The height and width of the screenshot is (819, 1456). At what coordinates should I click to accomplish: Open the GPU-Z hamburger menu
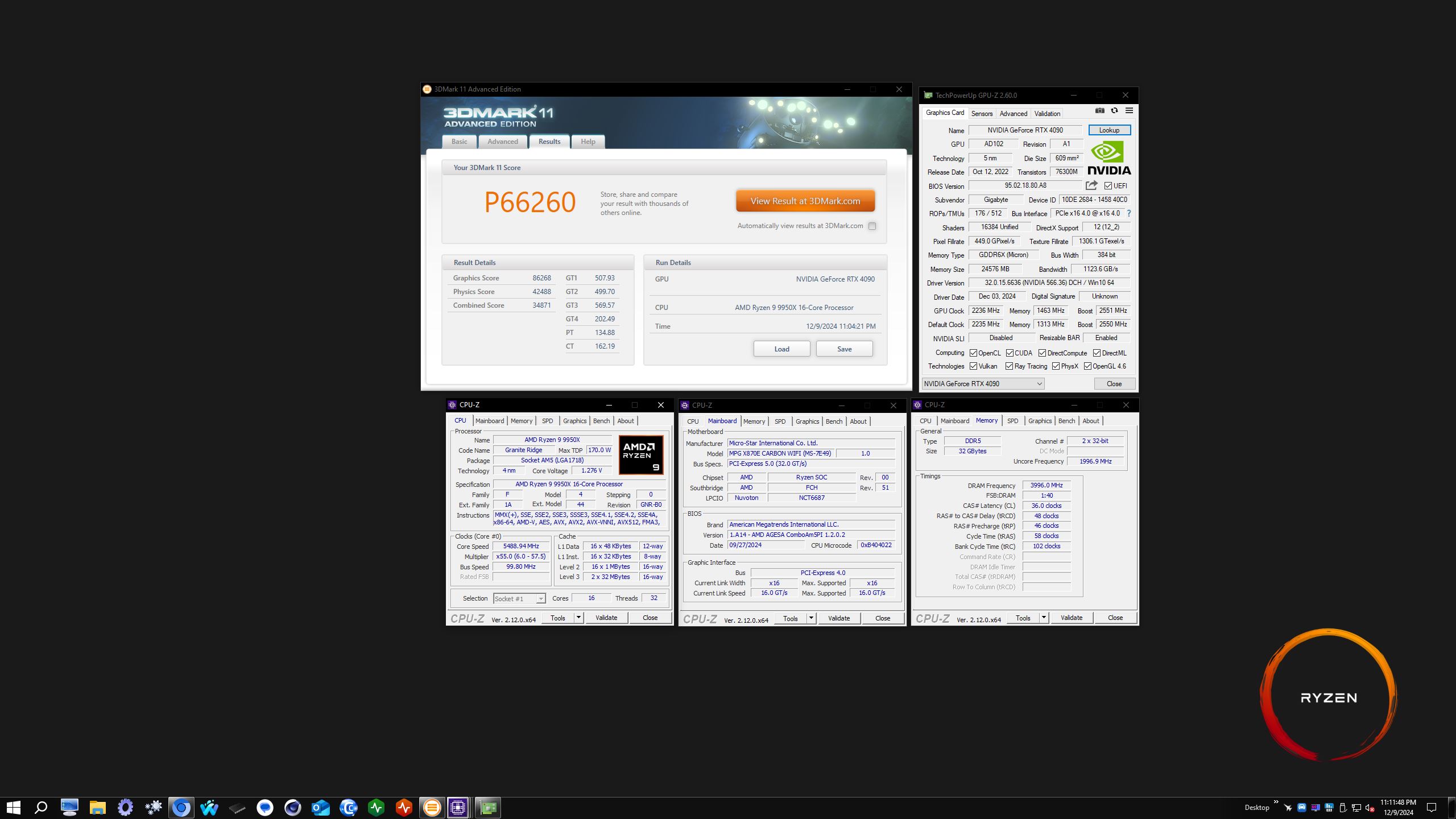point(1130,111)
